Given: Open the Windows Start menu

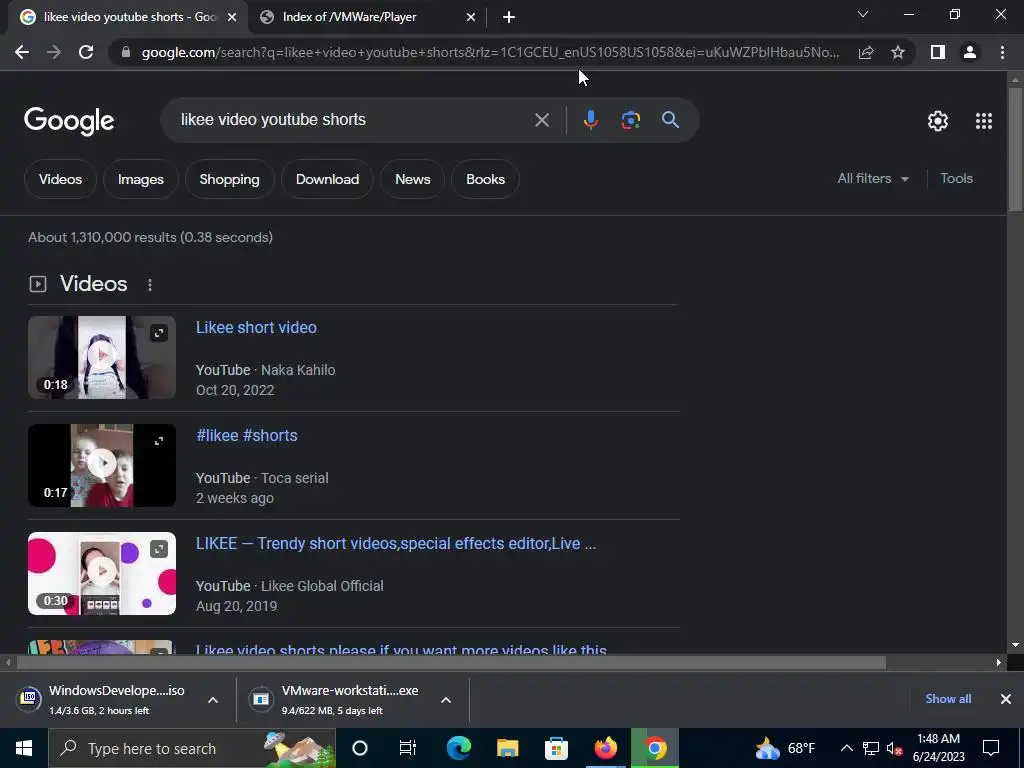Looking at the screenshot, I should point(24,748).
